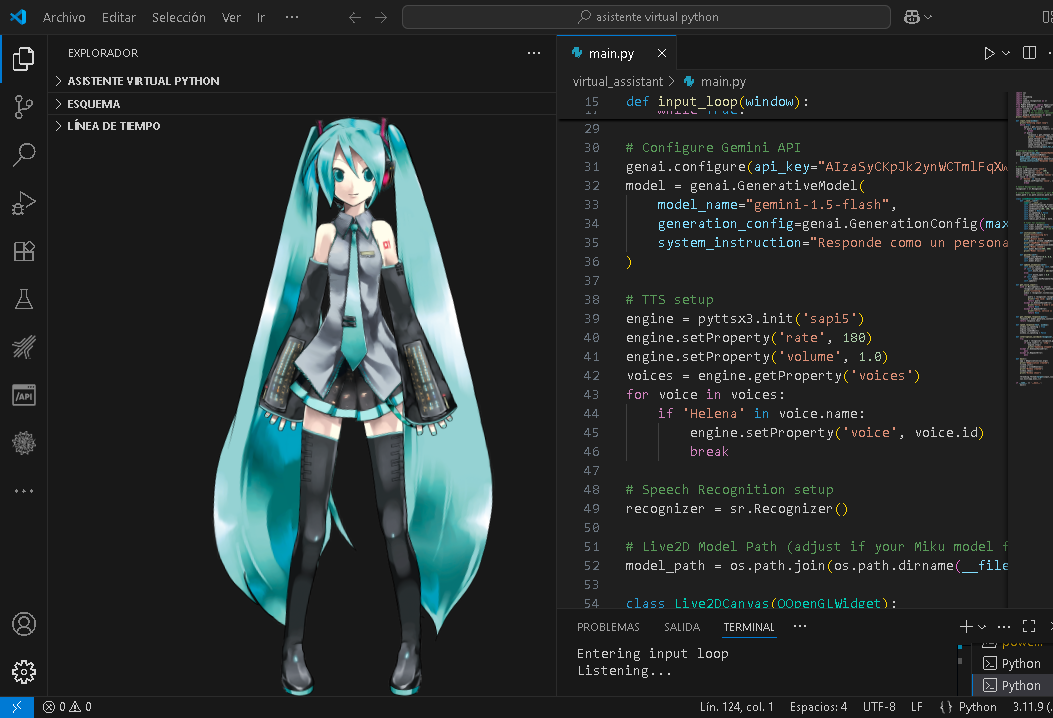Open the Ir menu

pyautogui.click(x=261, y=17)
